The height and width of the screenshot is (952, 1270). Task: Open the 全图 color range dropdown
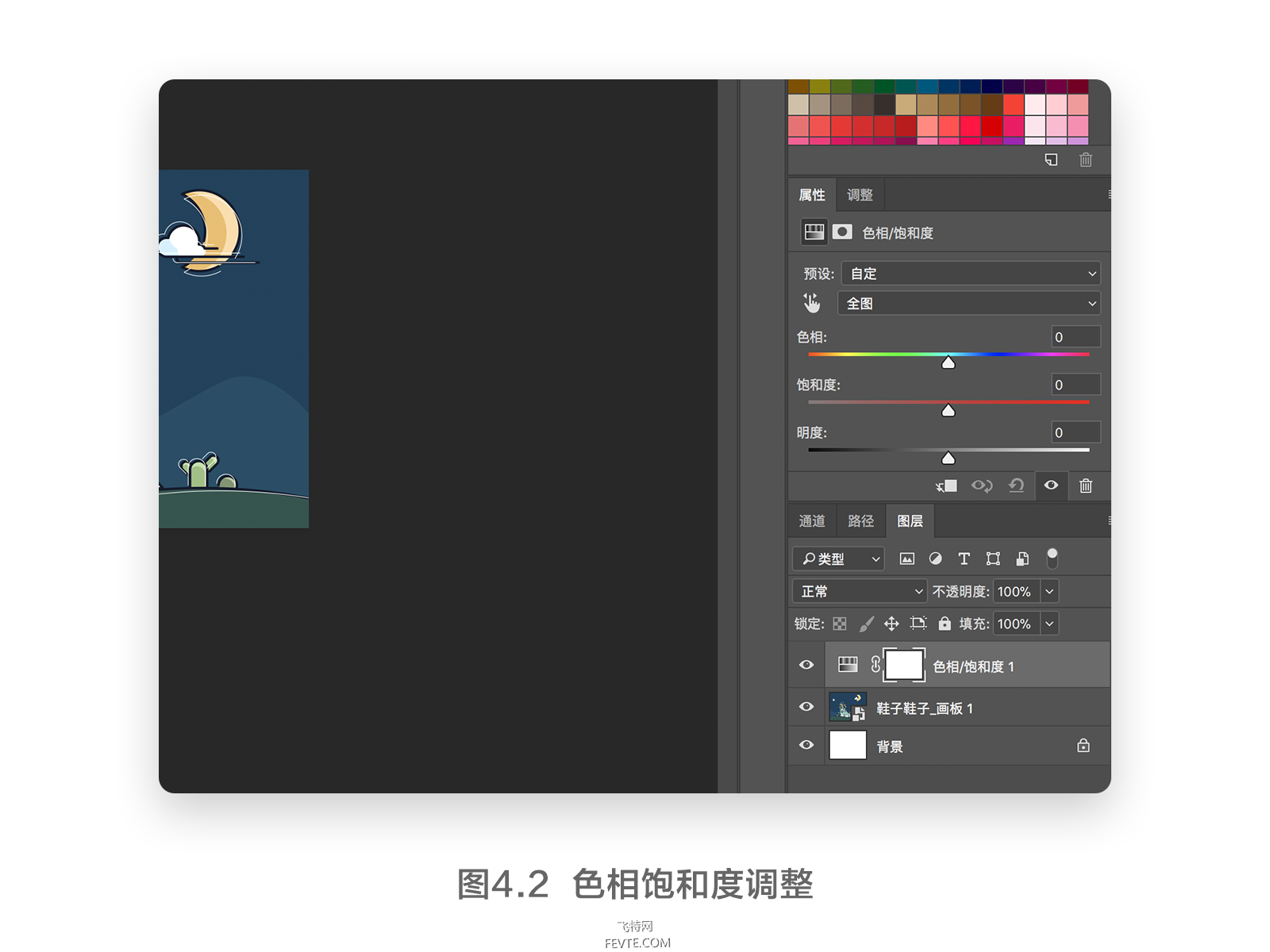pos(969,303)
